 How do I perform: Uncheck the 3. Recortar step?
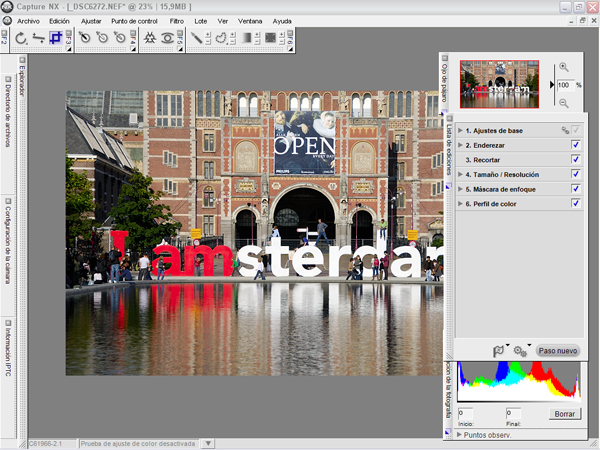point(576,159)
